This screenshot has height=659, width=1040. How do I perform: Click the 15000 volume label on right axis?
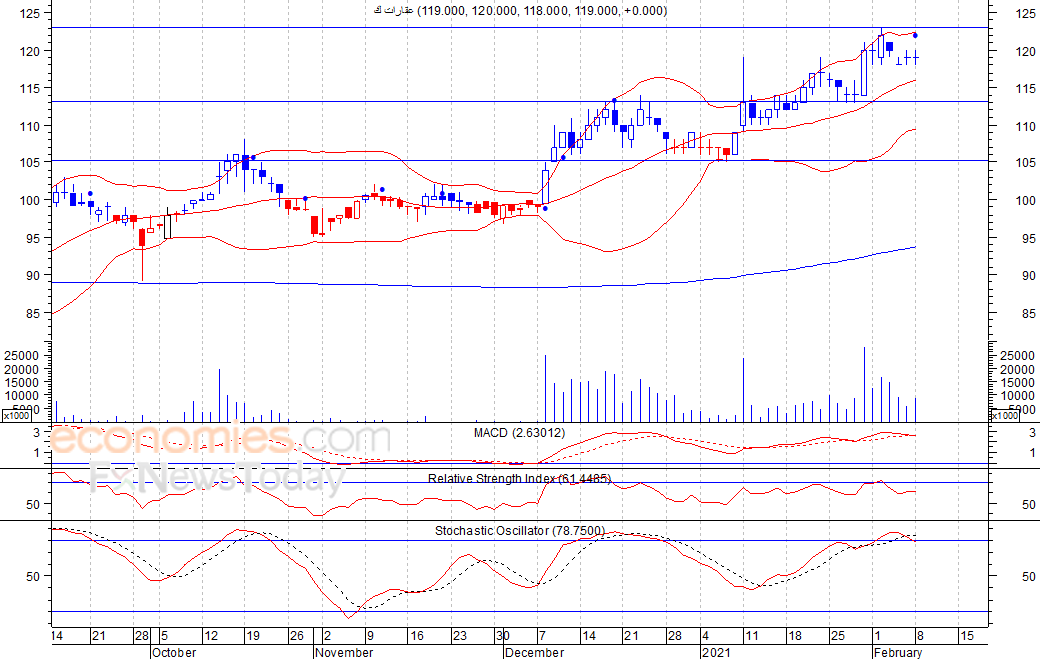tap(1017, 383)
